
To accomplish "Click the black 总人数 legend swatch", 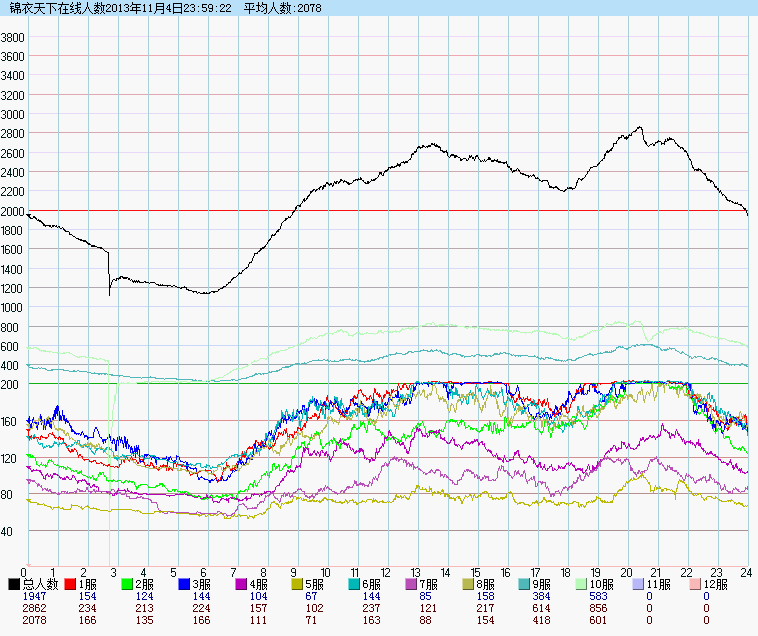I will click(x=14, y=584).
